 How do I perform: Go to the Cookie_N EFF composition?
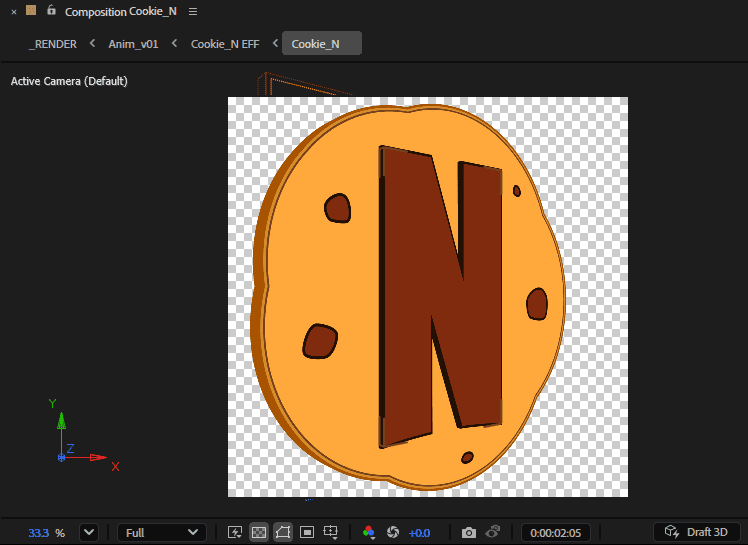point(225,44)
